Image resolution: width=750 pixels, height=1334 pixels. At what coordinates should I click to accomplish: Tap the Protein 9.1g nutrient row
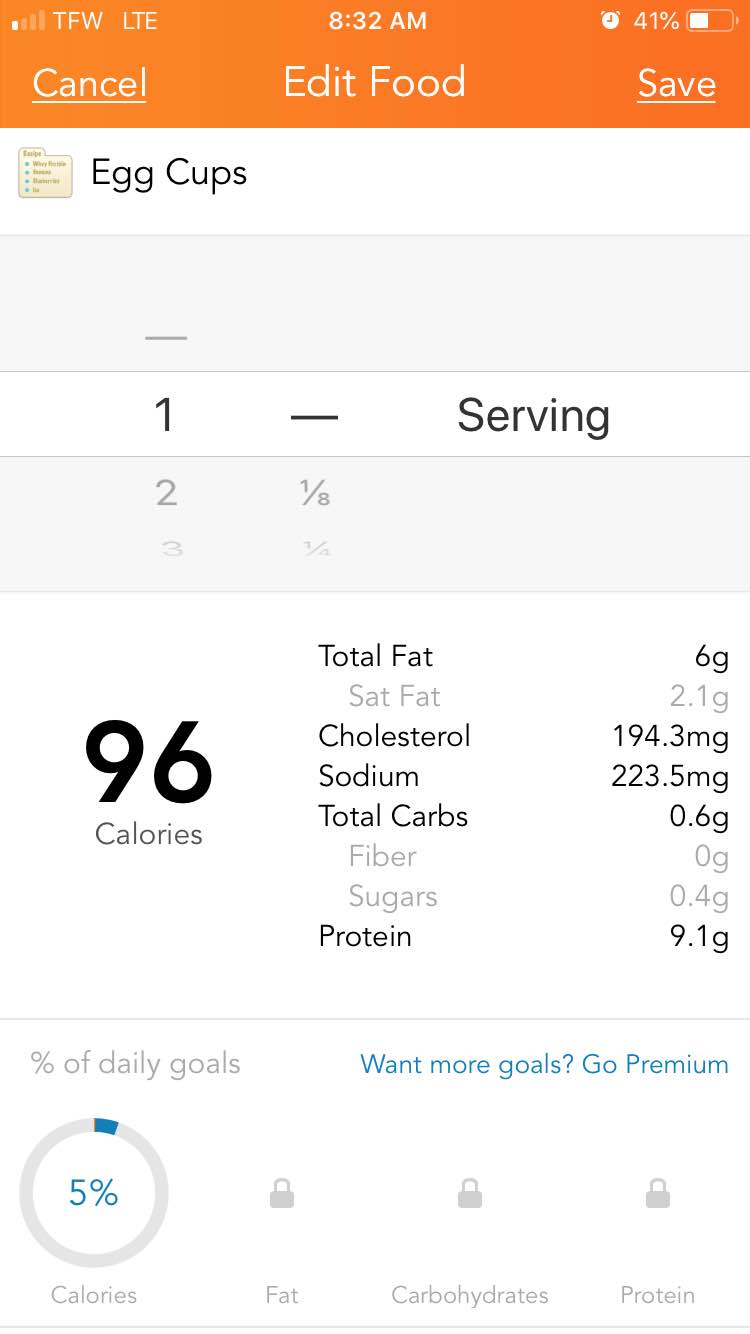523,937
